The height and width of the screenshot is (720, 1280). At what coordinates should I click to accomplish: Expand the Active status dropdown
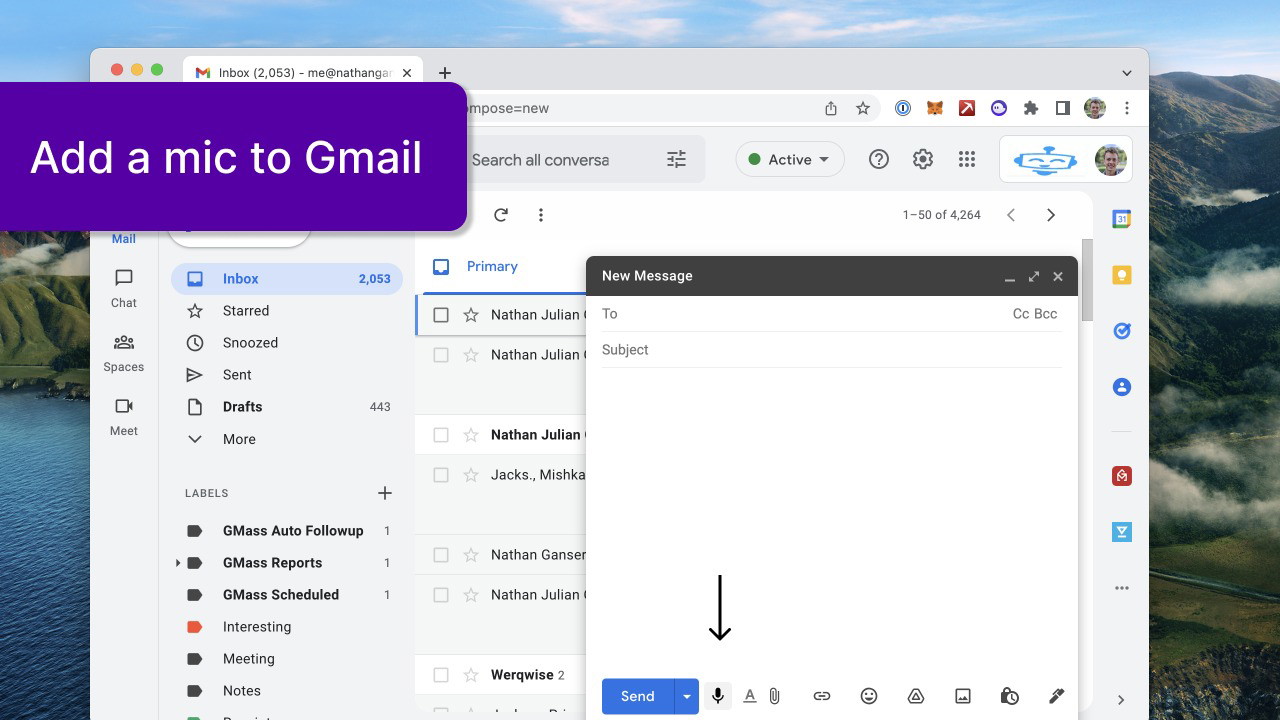[x=790, y=159]
